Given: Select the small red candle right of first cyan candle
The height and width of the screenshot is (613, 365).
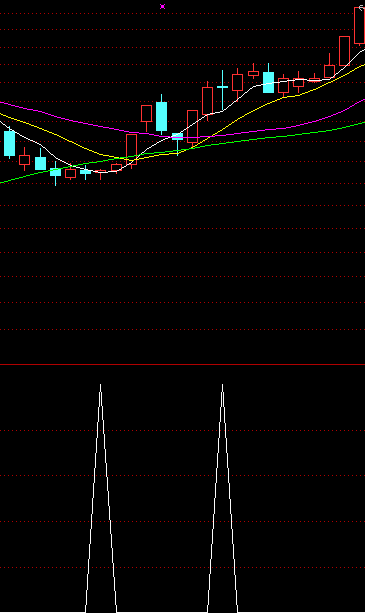Looking at the screenshot, I should pos(24,160).
